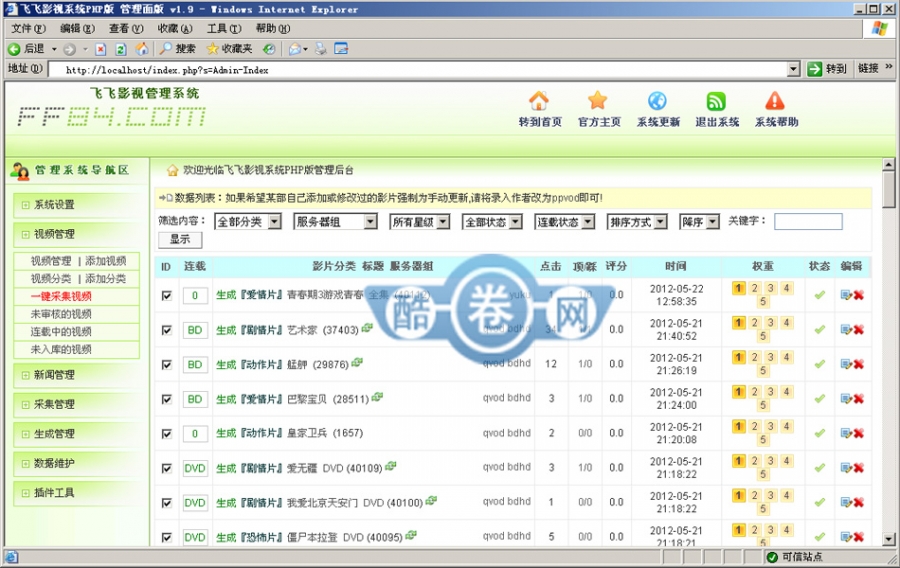Uncheck the 我爱北京天安门 row checkbox
This screenshot has height=568, width=900.
(x=166, y=503)
